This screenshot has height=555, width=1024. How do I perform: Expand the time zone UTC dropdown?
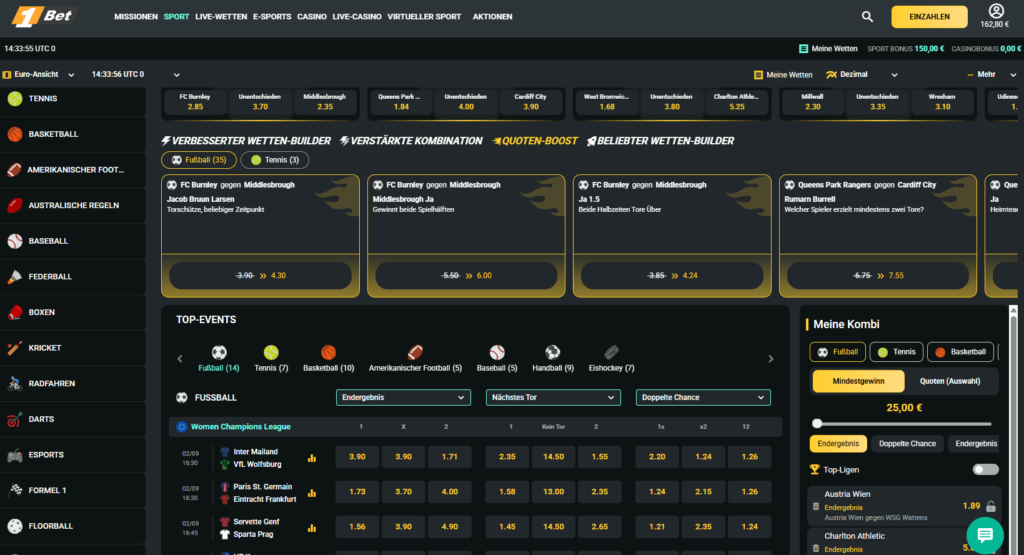click(135, 74)
